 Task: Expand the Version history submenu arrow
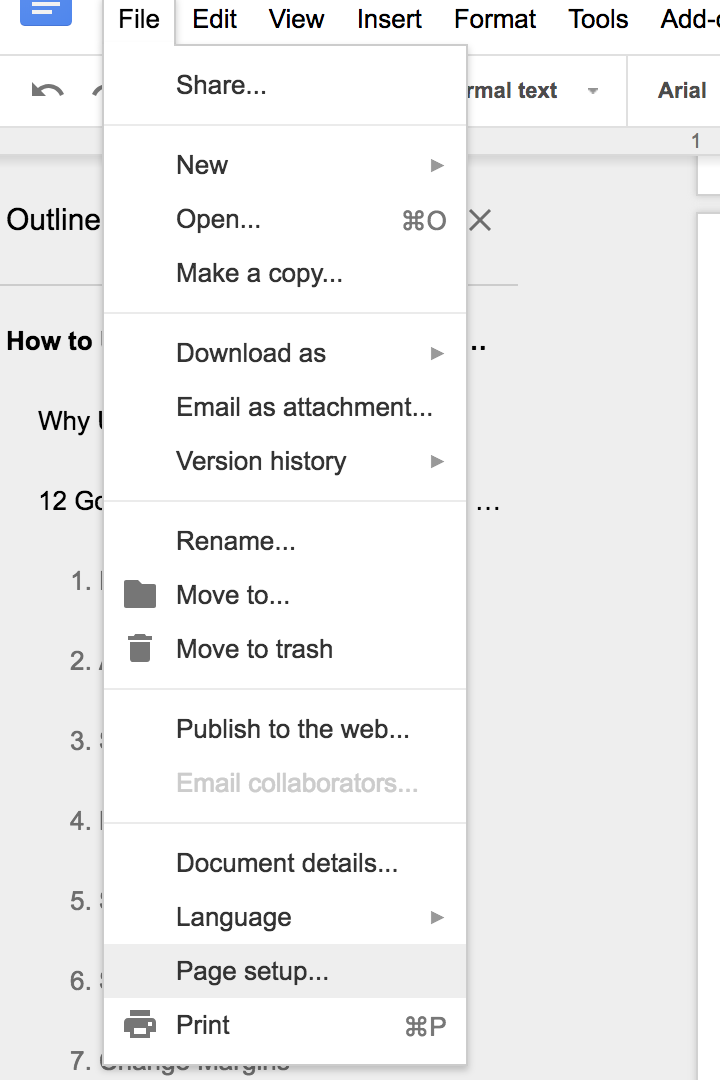click(x=437, y=461)
